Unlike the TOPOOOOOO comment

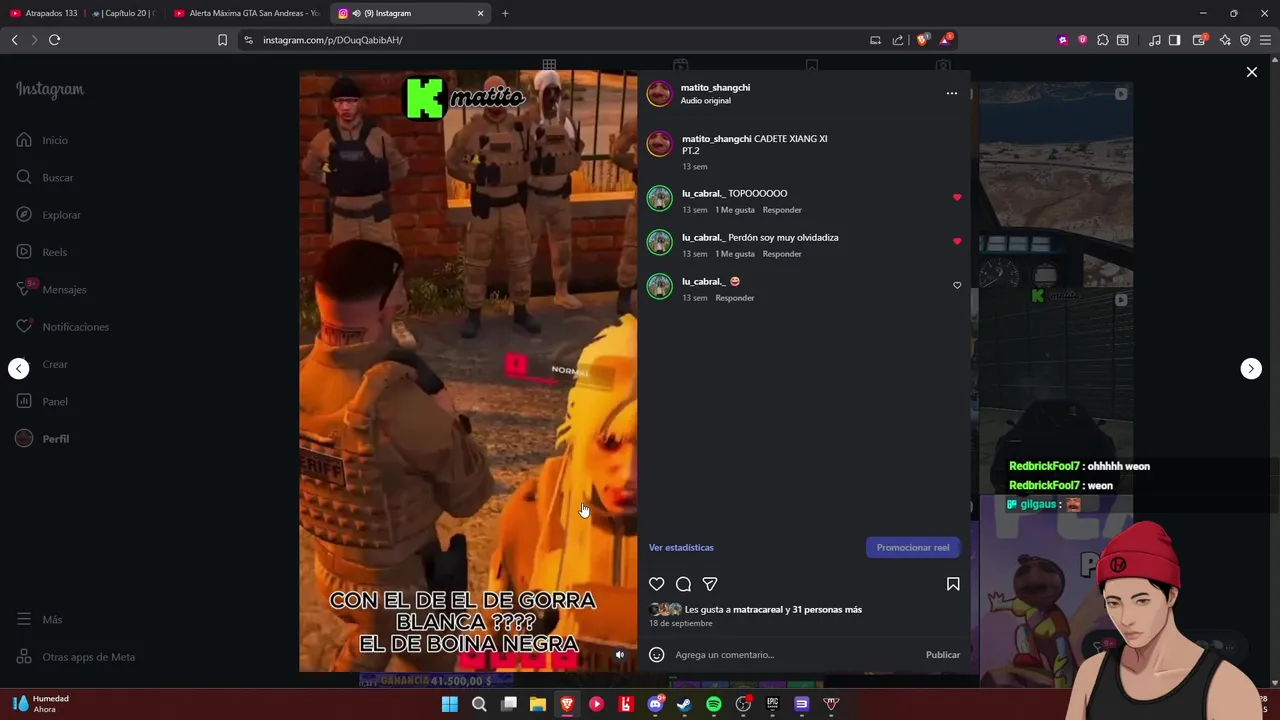(x=957, y=197)
